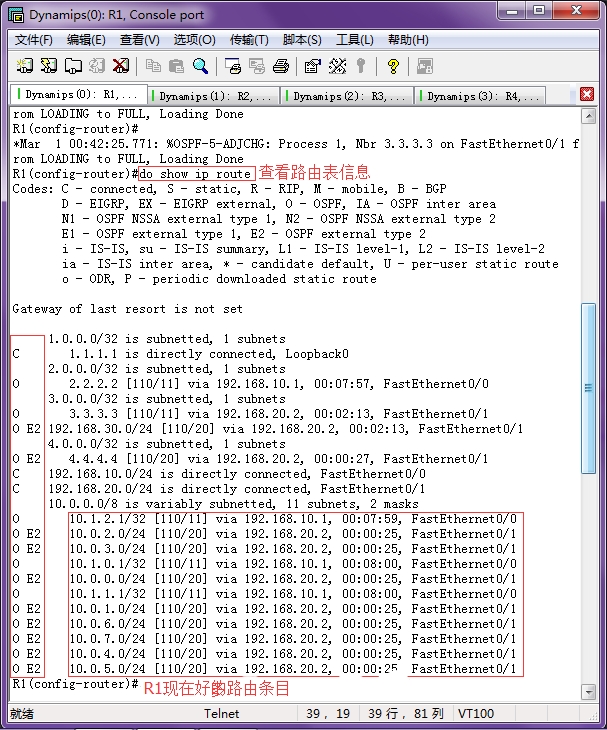Viewport: 607px width, 730px height.
Task: Click 'Gateway of last resort is not set'
Action: (128, 309)
